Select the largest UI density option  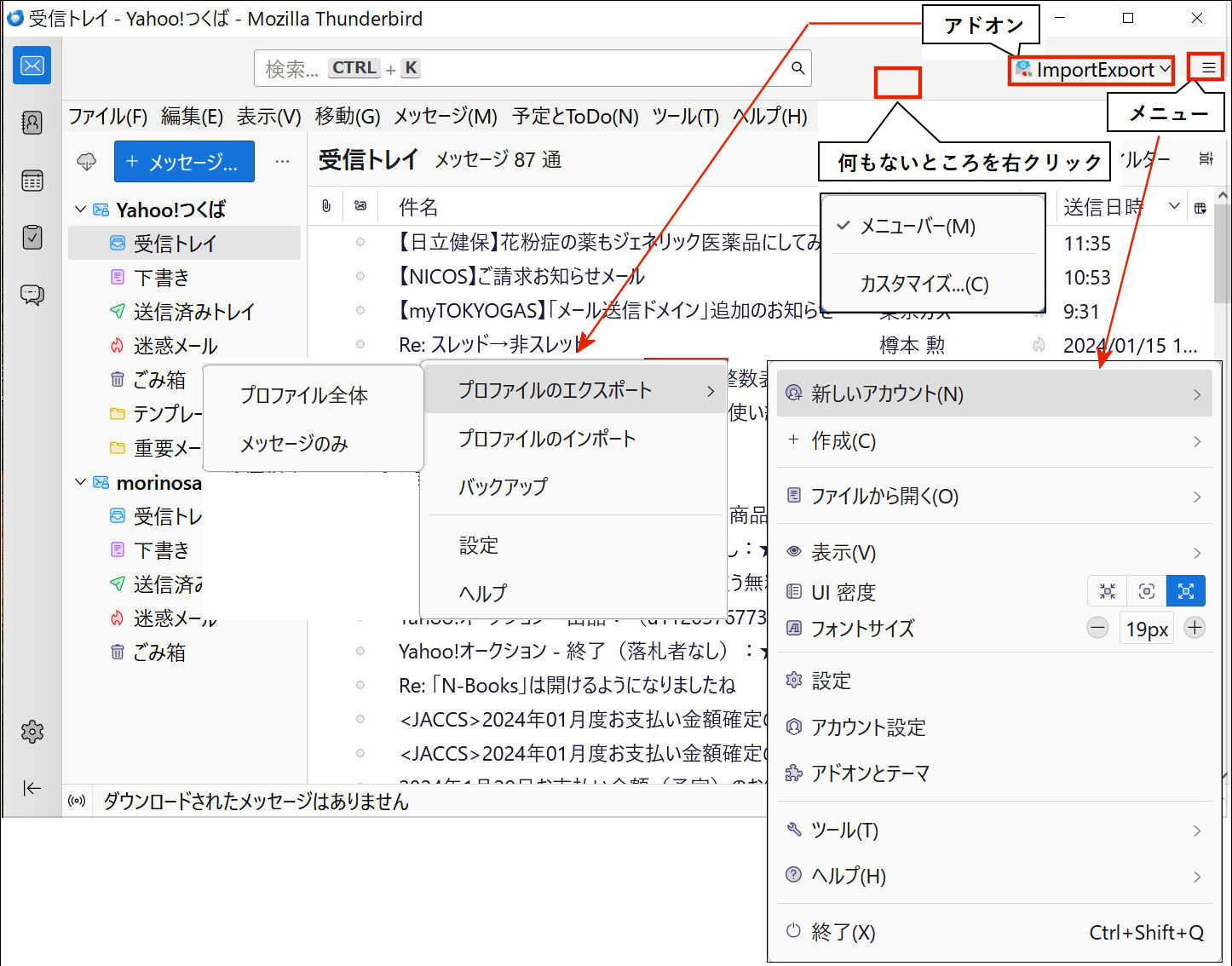tap(1185, 591)
